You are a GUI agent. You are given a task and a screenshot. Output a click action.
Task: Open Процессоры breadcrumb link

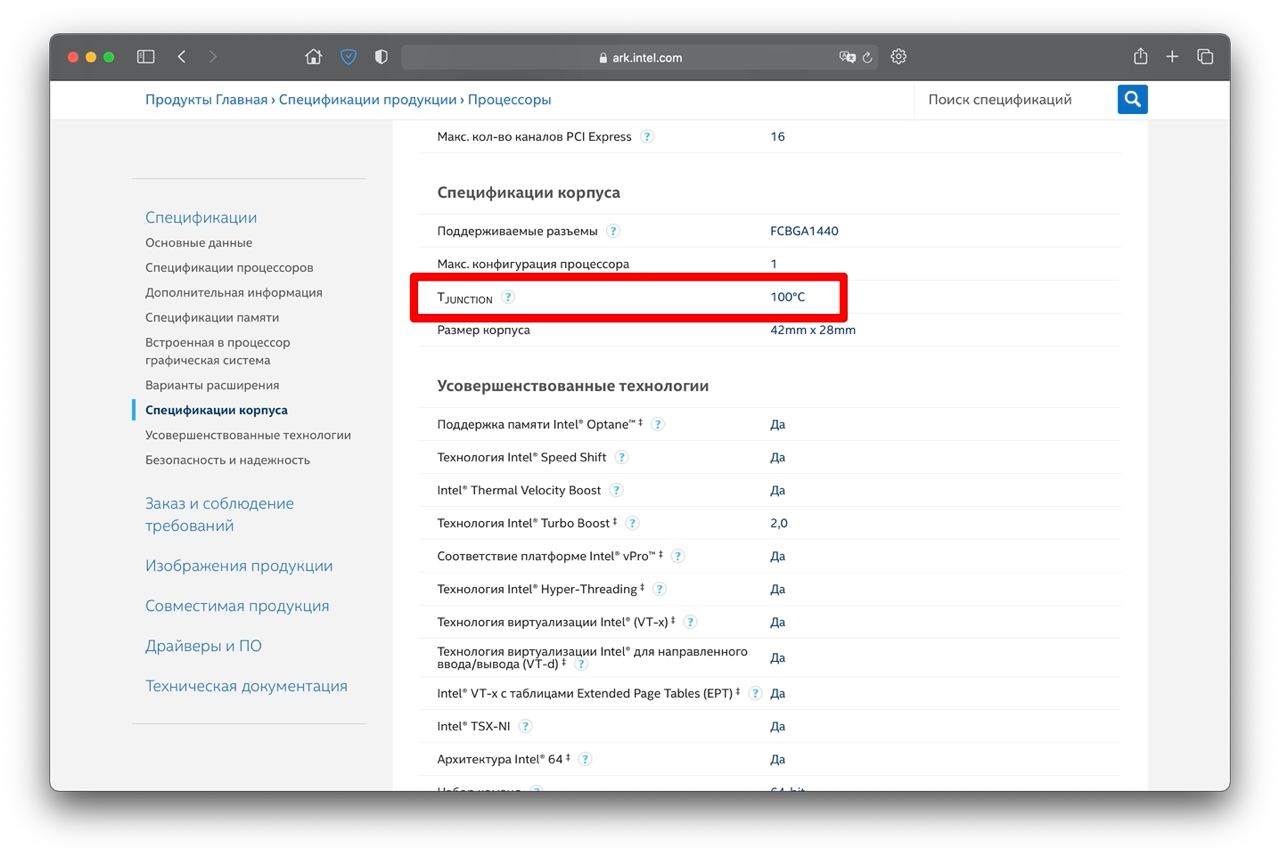(x=509, y=100)
